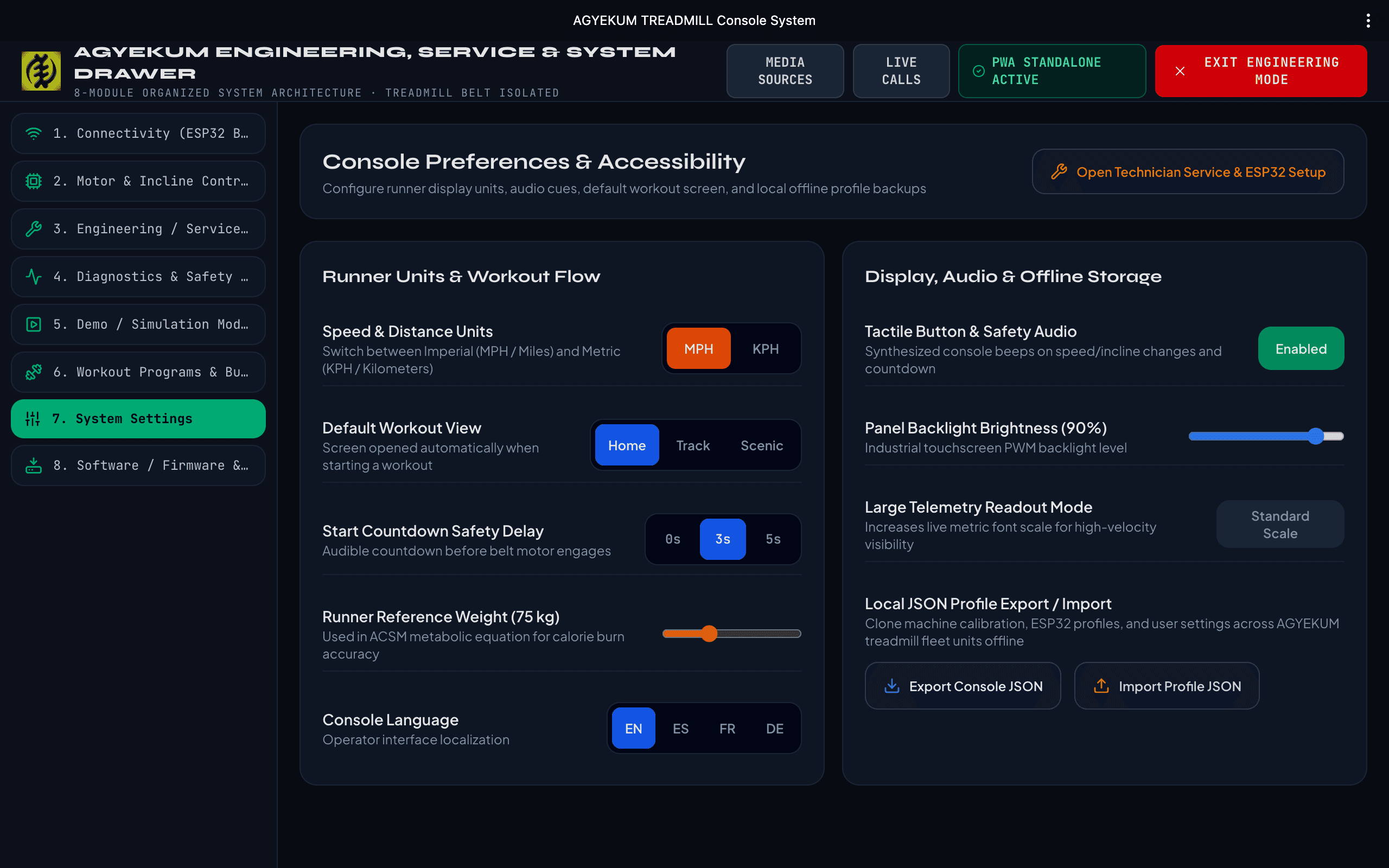Click the Demo / Simulation play icon
The height and width of the screenshot is (868, 1389).
34,324
